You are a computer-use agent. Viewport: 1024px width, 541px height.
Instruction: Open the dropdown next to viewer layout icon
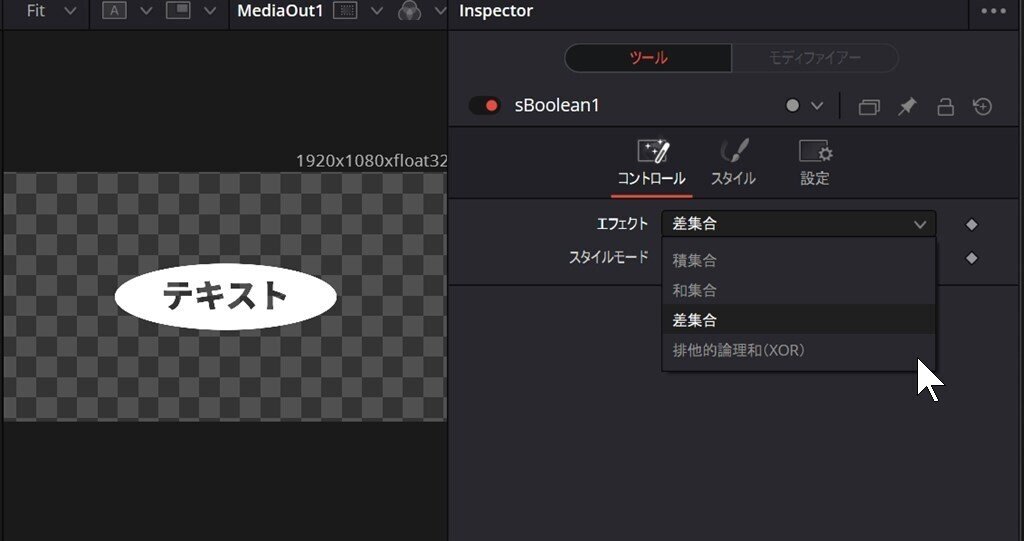[210, 11]
